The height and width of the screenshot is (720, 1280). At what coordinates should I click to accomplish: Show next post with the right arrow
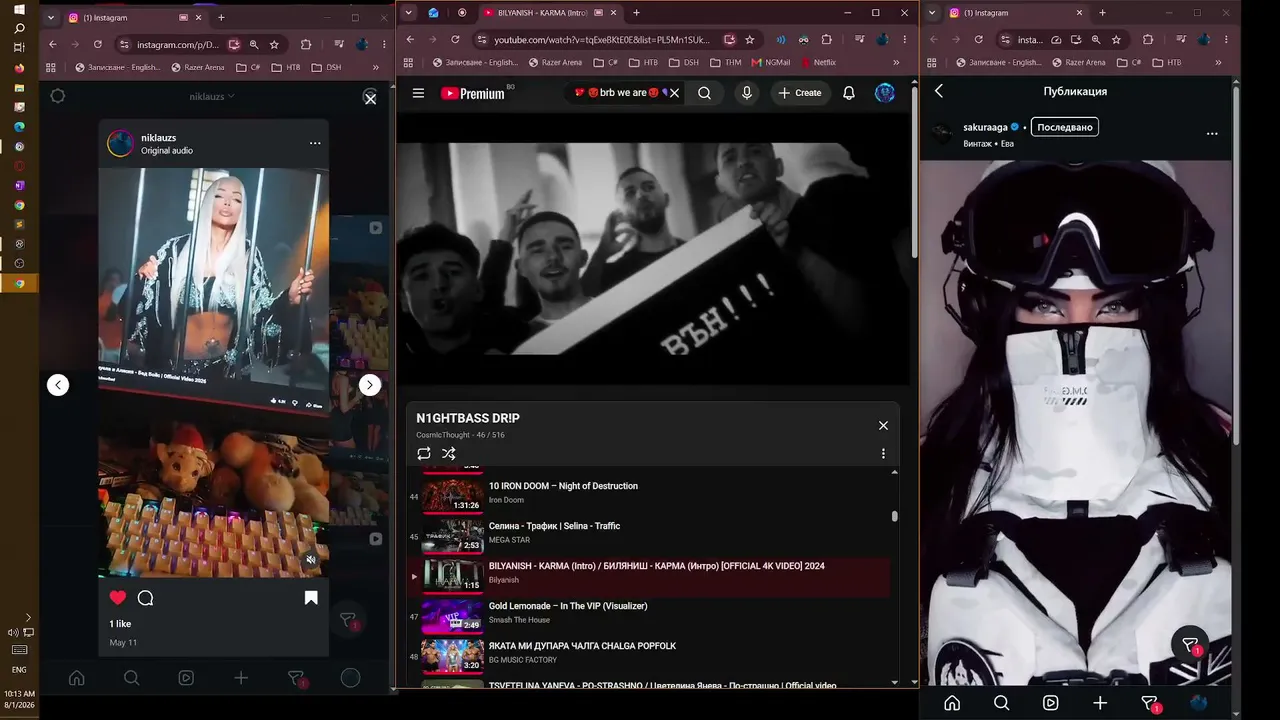click(370, 385)
